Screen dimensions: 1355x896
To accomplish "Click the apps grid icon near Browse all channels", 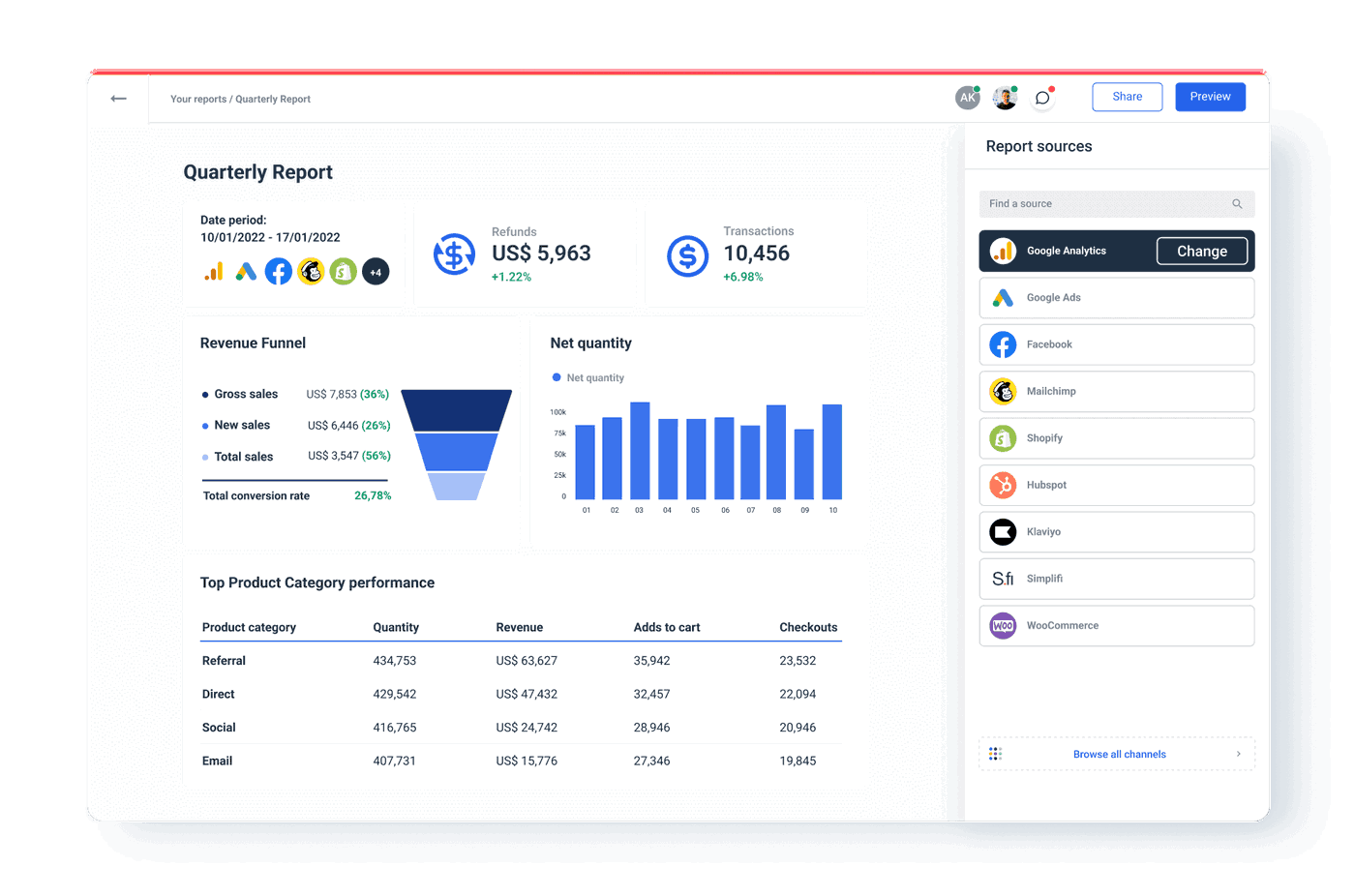I will (x=996, y=754).
